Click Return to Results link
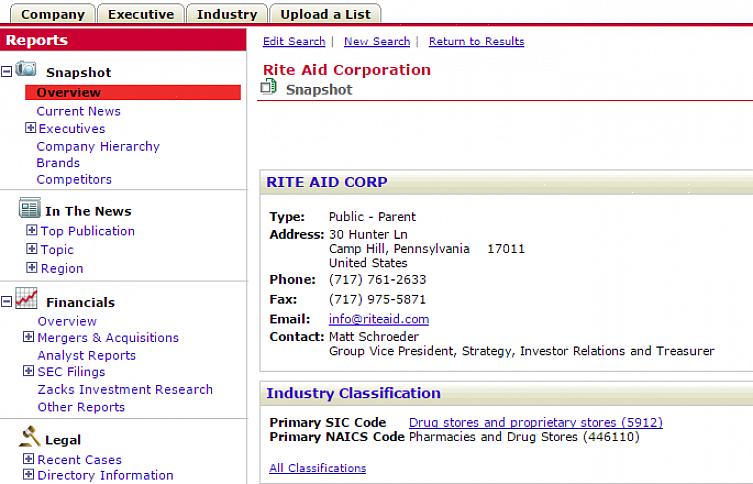Image resolution: width=753 pixels, height=484 pixels. point(476,41)
